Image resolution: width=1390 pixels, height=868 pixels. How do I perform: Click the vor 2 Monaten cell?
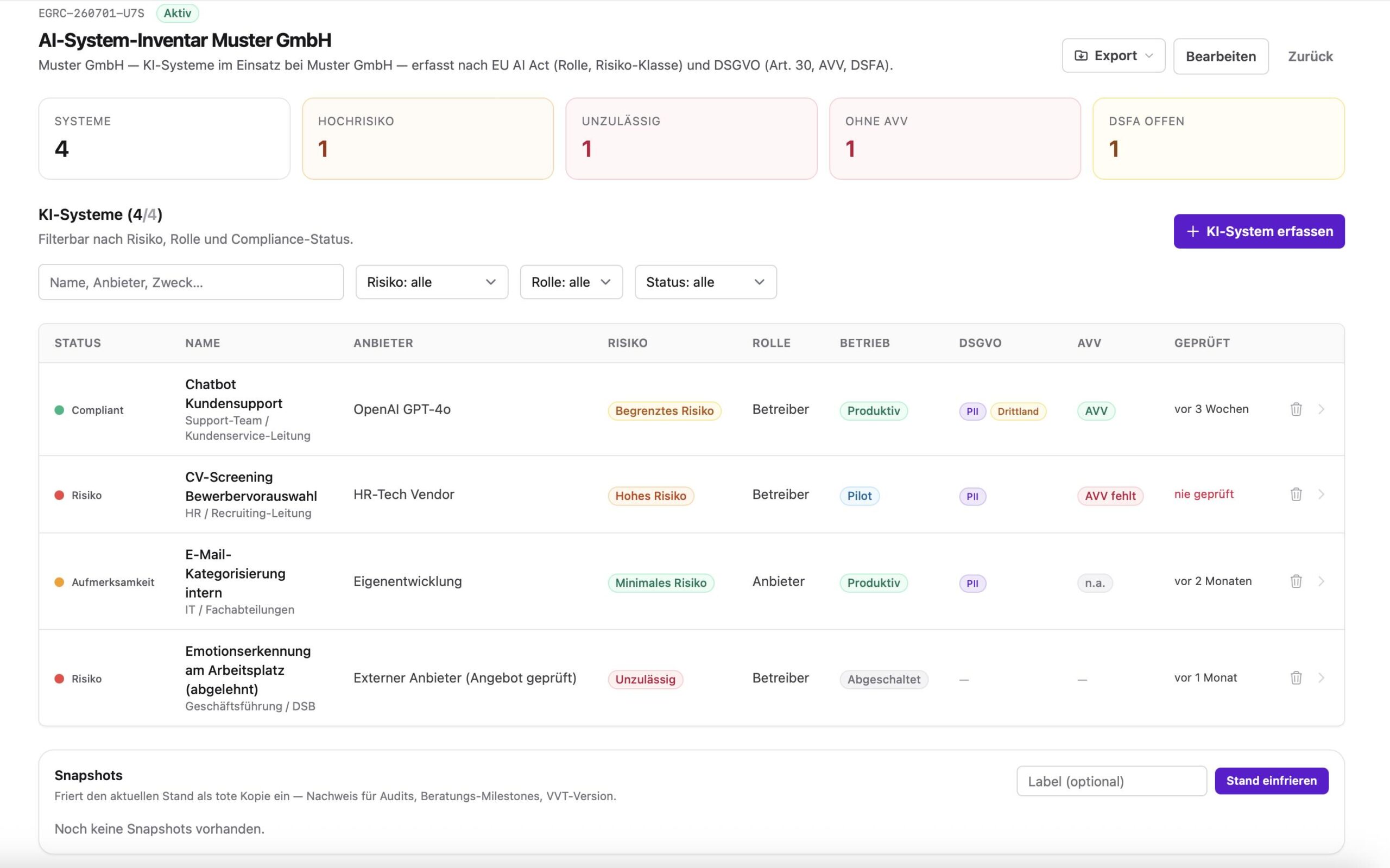[x=1212, y=581]
